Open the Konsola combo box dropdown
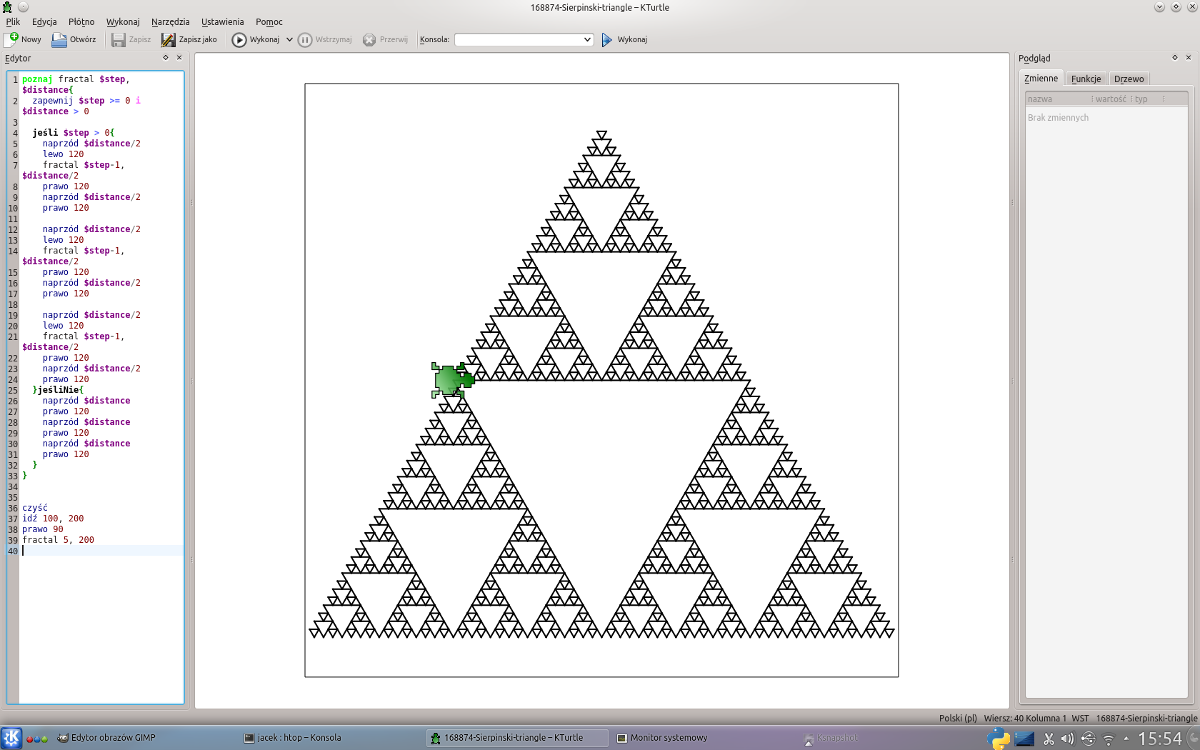This screenshot has height=750, width=1200. [x=587, y=40]
